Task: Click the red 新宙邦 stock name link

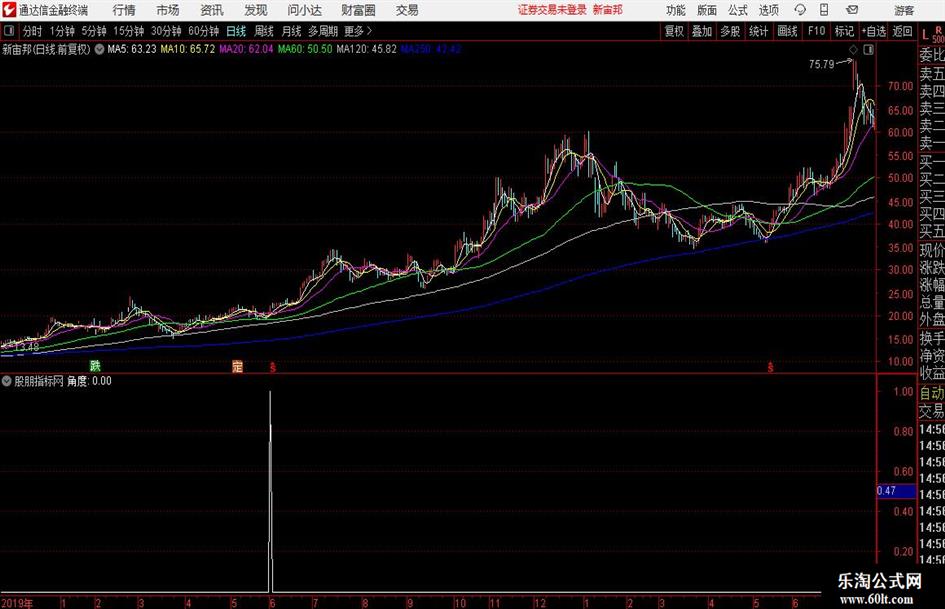Action: (x=608, y=10)
